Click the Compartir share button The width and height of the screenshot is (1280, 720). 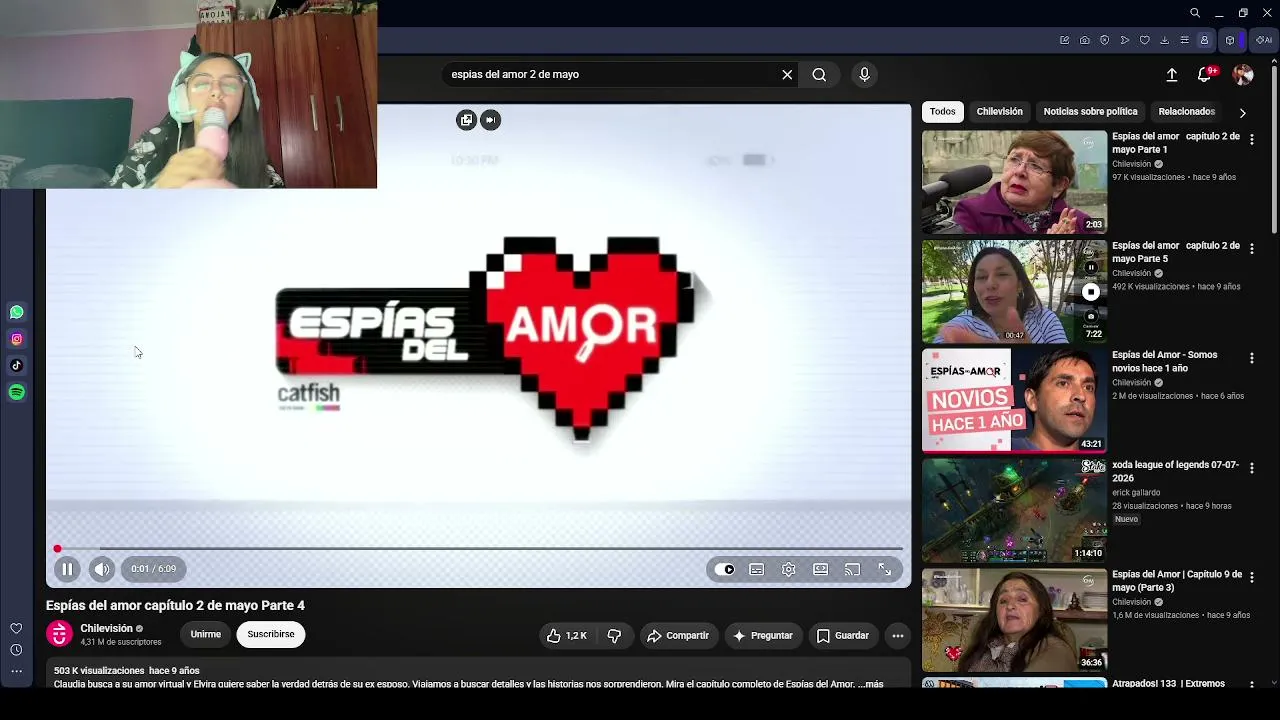[678, 636]
